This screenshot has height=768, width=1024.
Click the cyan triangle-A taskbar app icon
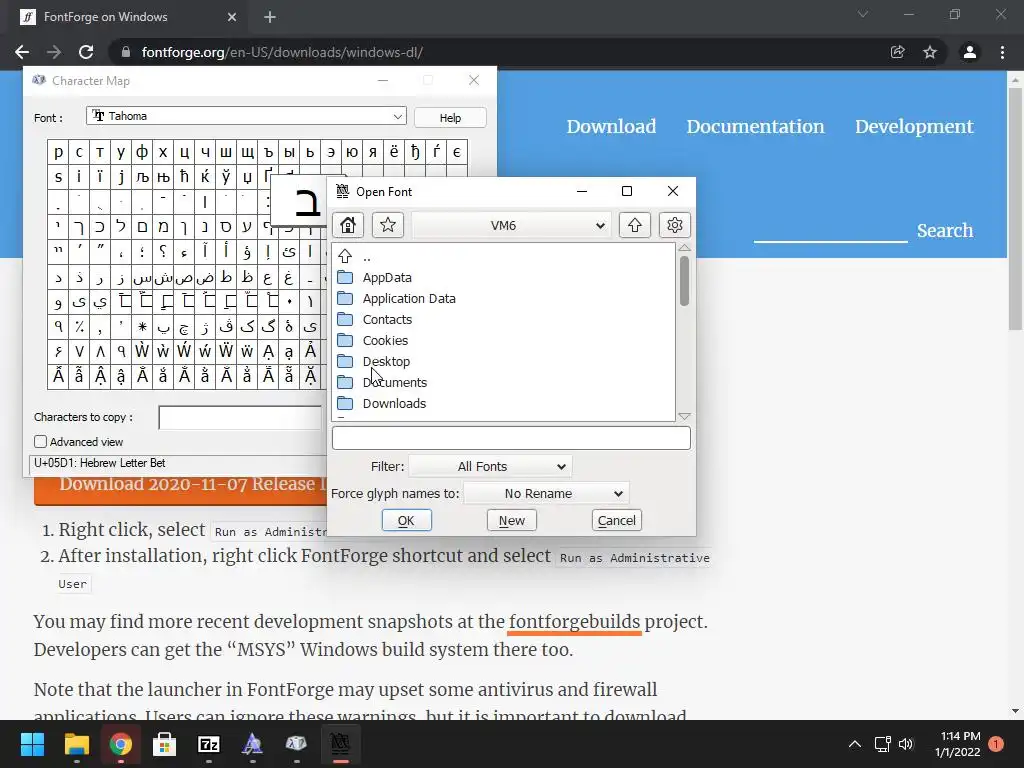tap(253, 744)
